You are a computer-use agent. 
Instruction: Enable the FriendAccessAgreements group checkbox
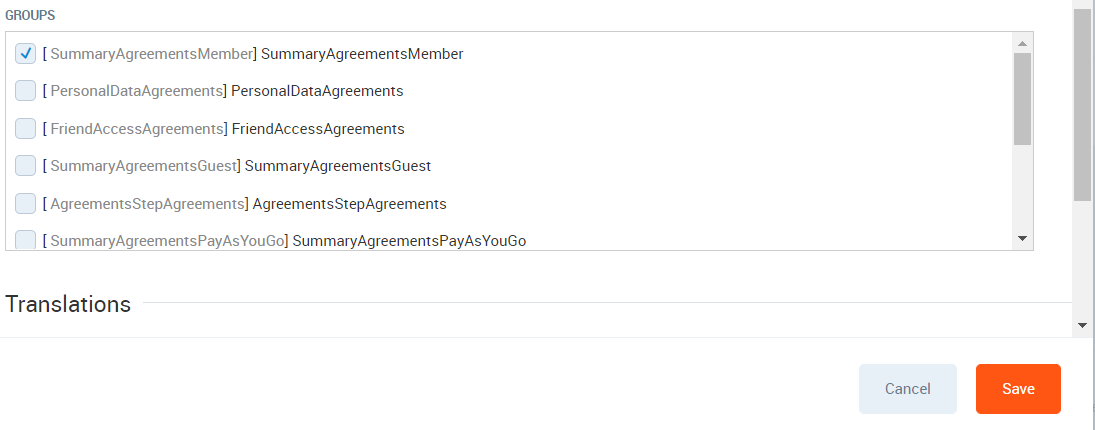click(26, 129)
